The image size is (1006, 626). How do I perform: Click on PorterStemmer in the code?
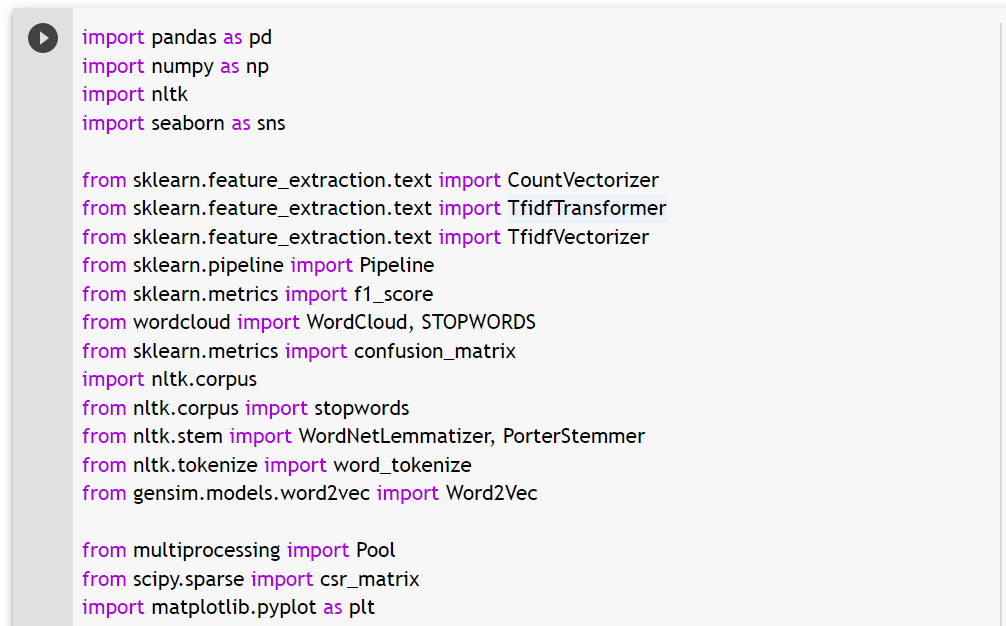(x=574, y=436)
